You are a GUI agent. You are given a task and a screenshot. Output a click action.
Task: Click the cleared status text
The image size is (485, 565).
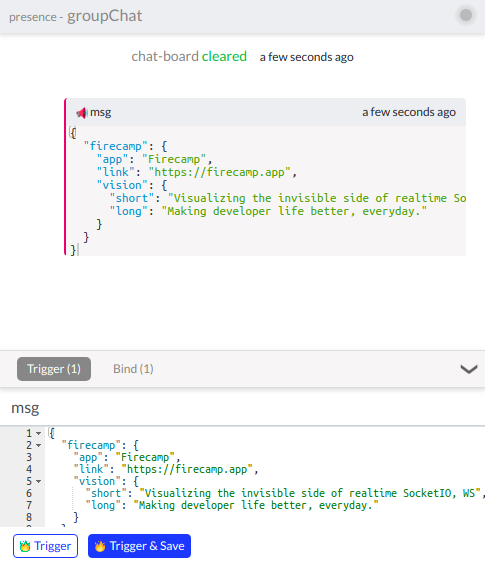coord(224,57)
